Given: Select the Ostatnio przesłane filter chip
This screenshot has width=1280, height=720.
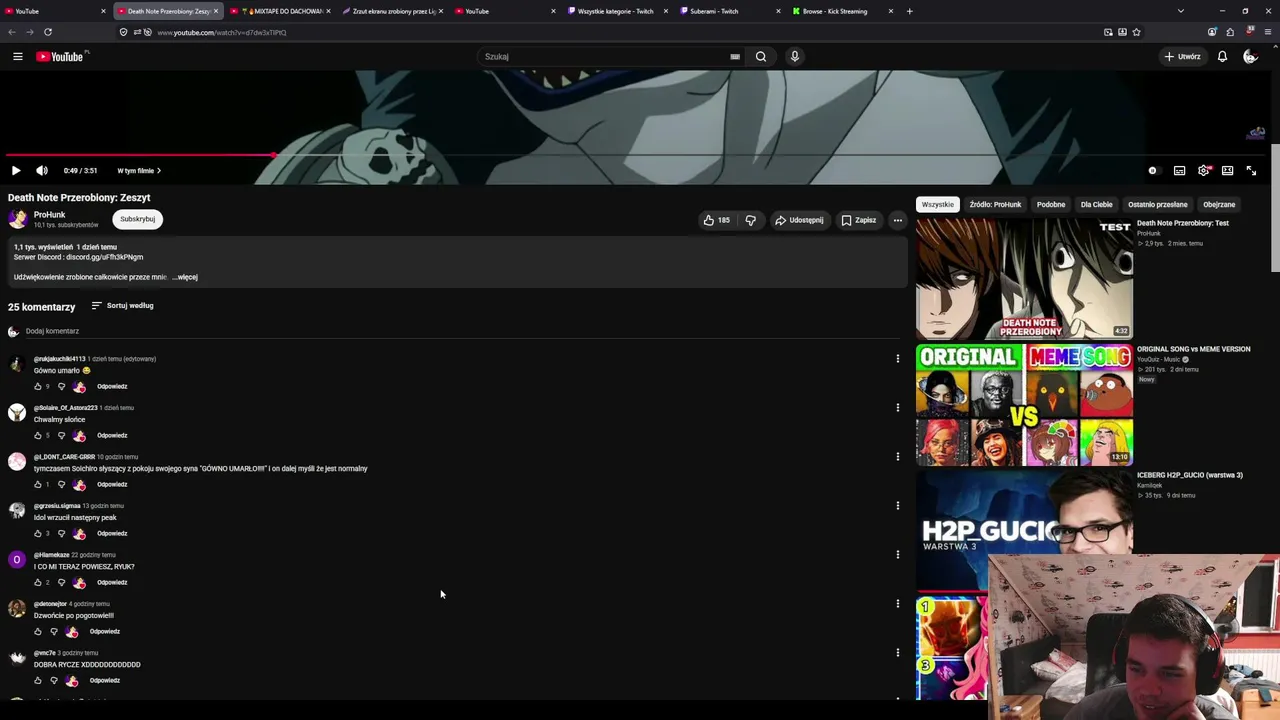Looking at the screenshot, I should 1158,205.
